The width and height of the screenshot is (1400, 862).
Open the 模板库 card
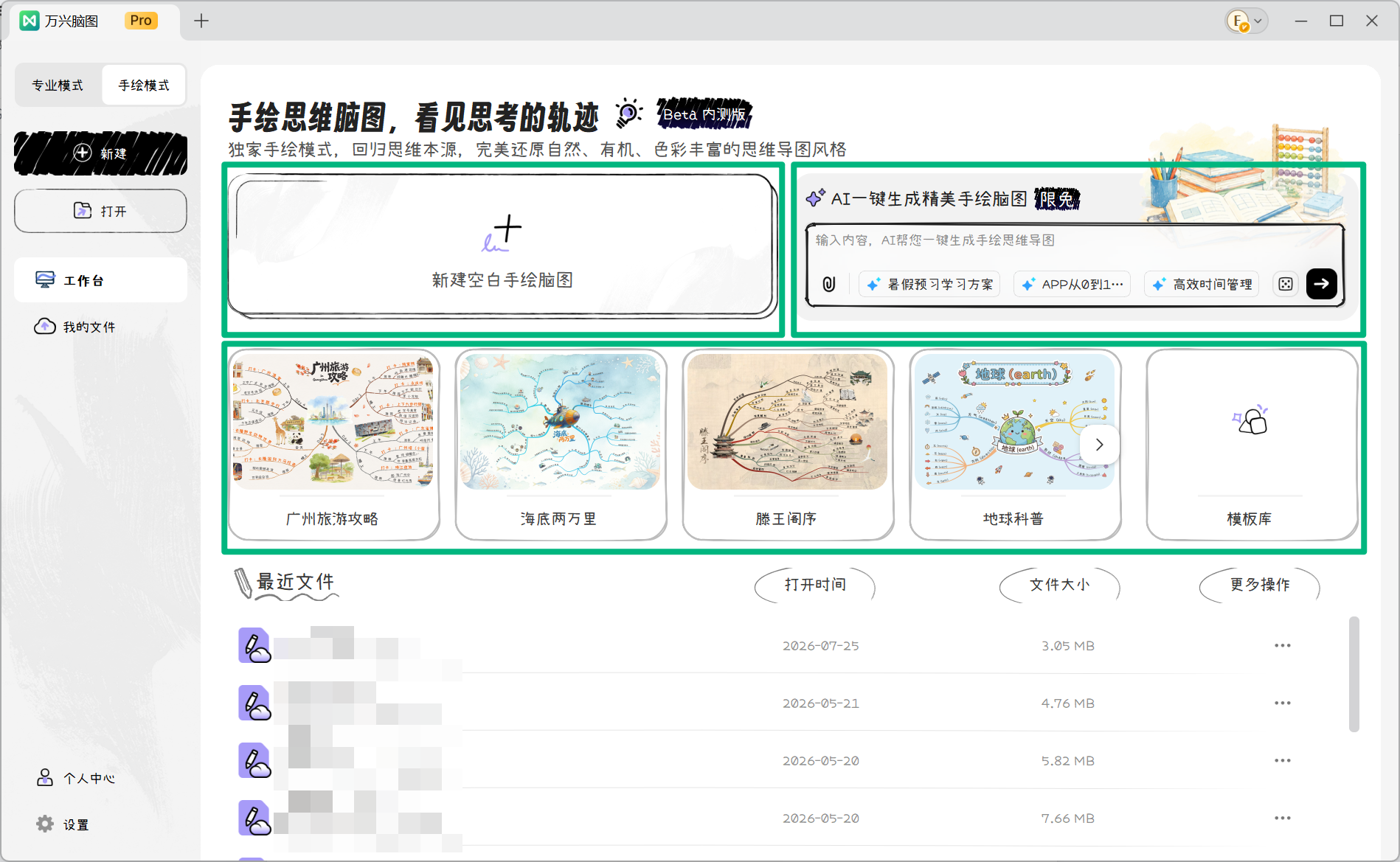coord(1252,445)
